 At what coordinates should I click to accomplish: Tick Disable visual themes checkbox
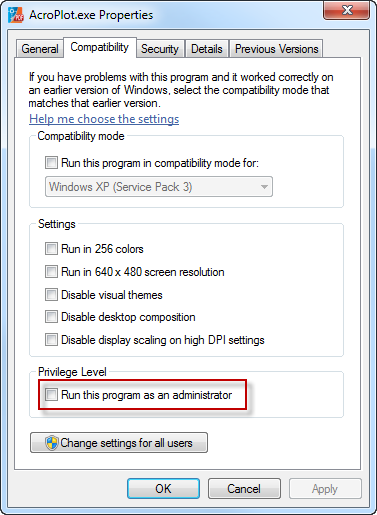point(51,295)
